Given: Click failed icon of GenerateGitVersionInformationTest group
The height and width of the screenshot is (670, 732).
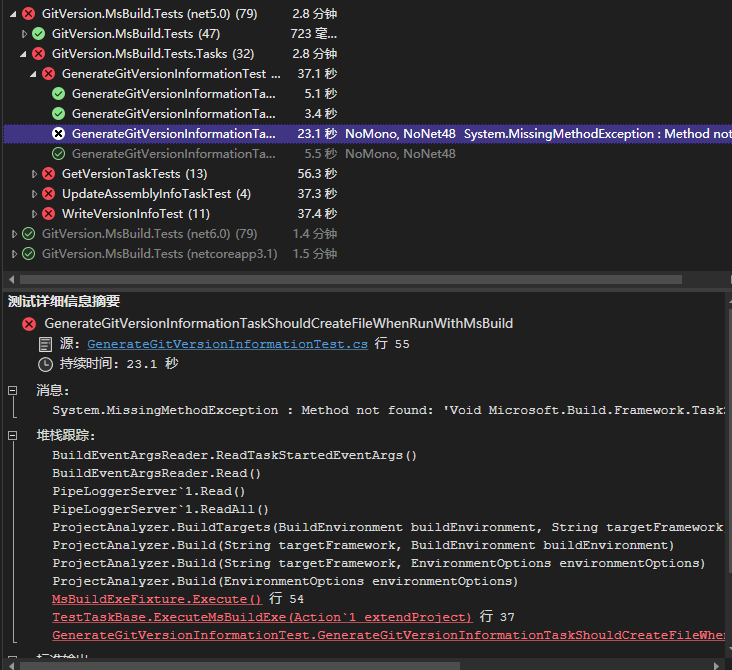Looking at the screenshot, I should [x=49, y=74].
